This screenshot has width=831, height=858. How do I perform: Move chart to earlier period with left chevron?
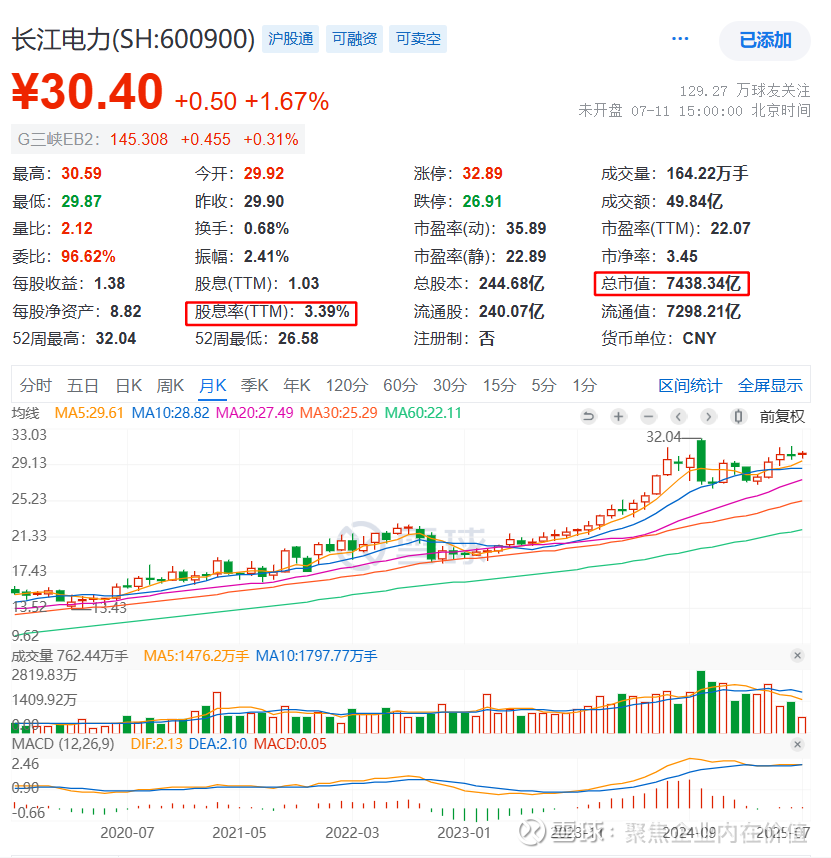(x=678, y=417)
